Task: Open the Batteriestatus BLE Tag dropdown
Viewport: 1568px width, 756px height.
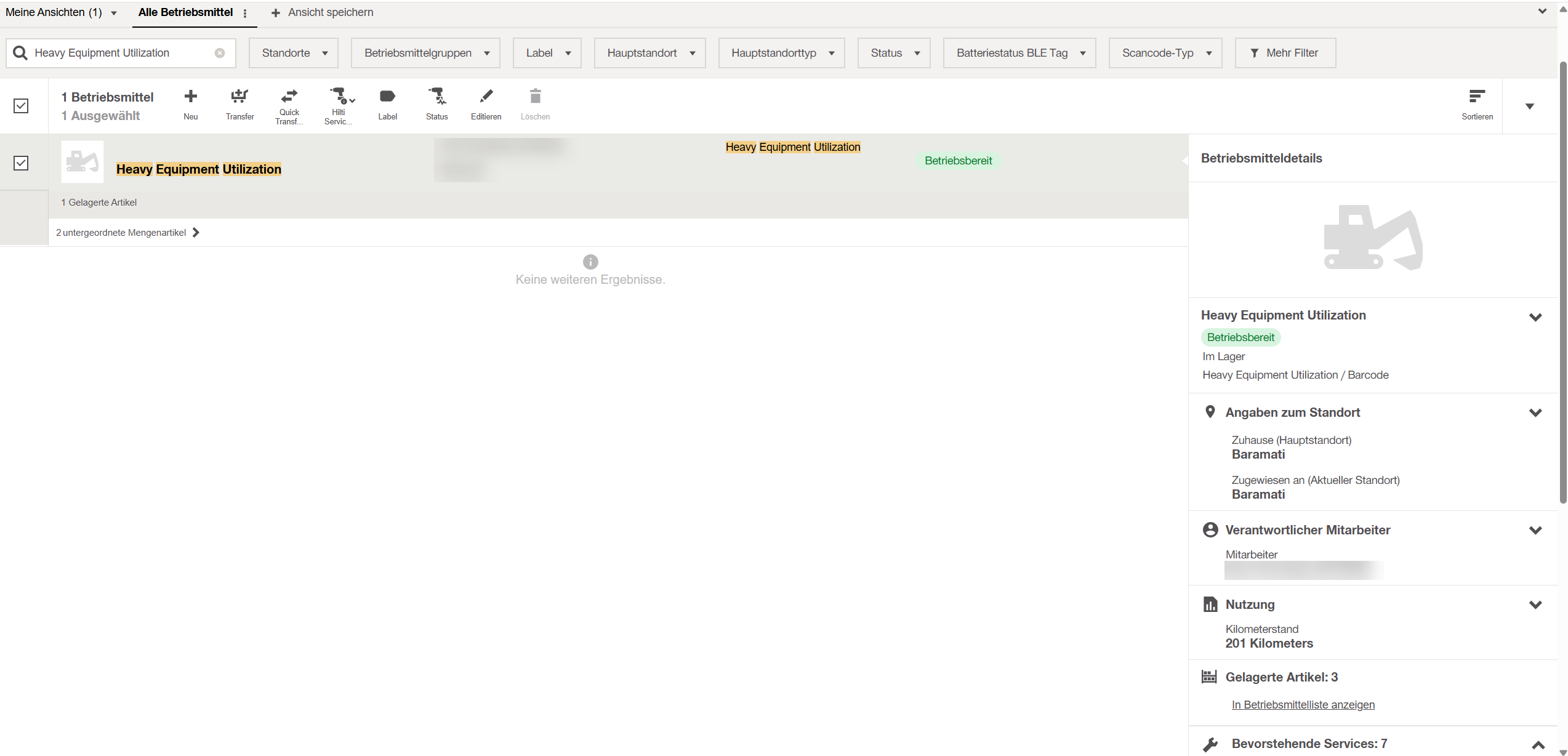Action: pos(1019,53)
